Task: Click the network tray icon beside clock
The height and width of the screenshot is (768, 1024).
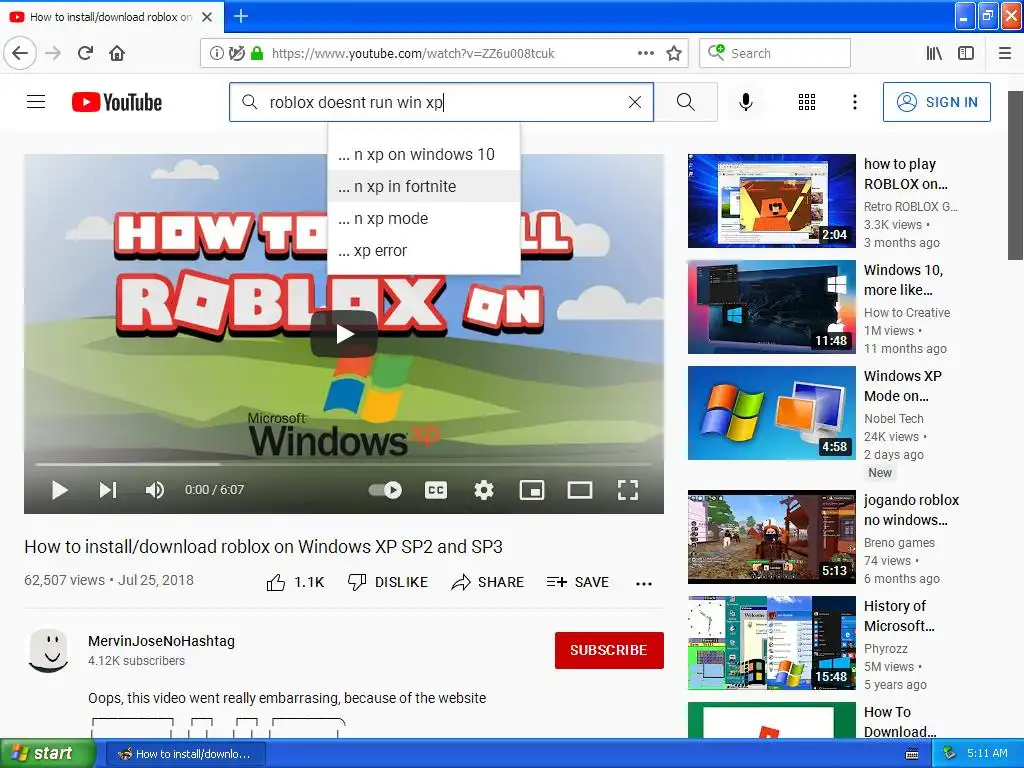Action: pyautogui.click(x=950, y=754)
